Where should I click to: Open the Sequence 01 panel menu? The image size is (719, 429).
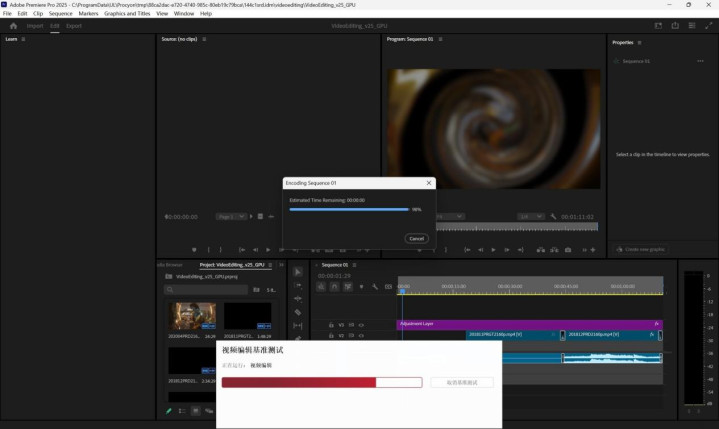coord(357,265)
